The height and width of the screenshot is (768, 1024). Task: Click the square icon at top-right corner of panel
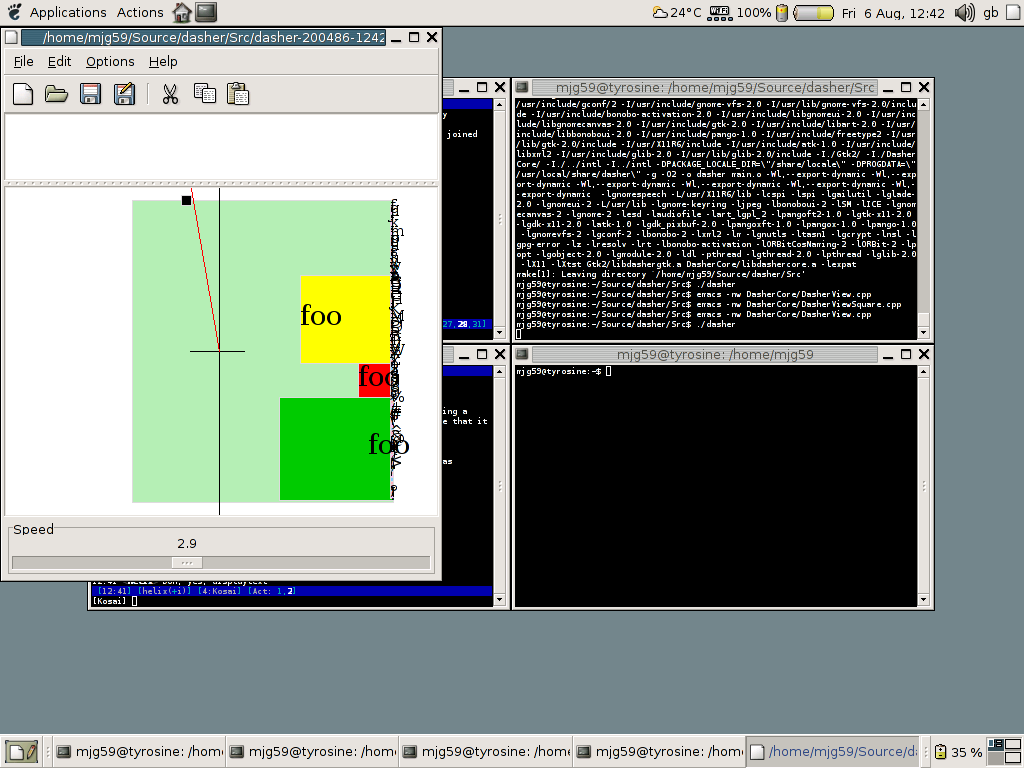(1014, 12)
